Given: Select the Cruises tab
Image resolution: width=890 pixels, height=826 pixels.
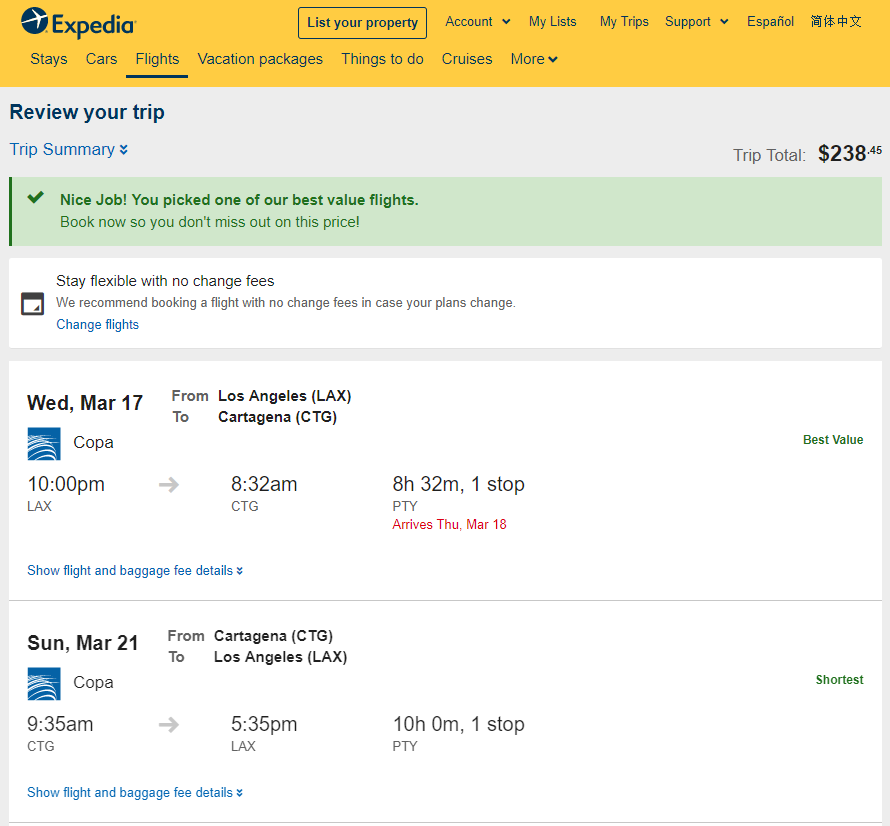Looking at the screenshot, I should [467, 59].
